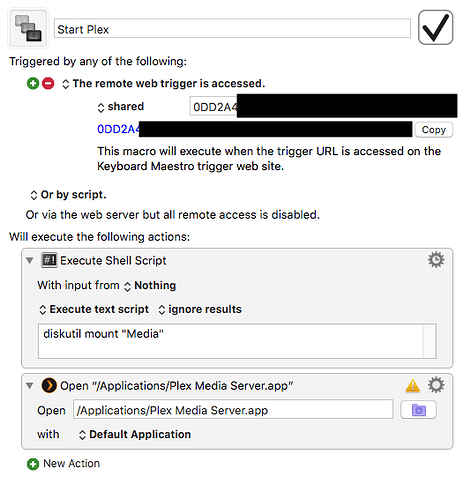Change the shared trigger option dropdown
The width and height of the screenshot is (464, 499).
click(120, 107)
